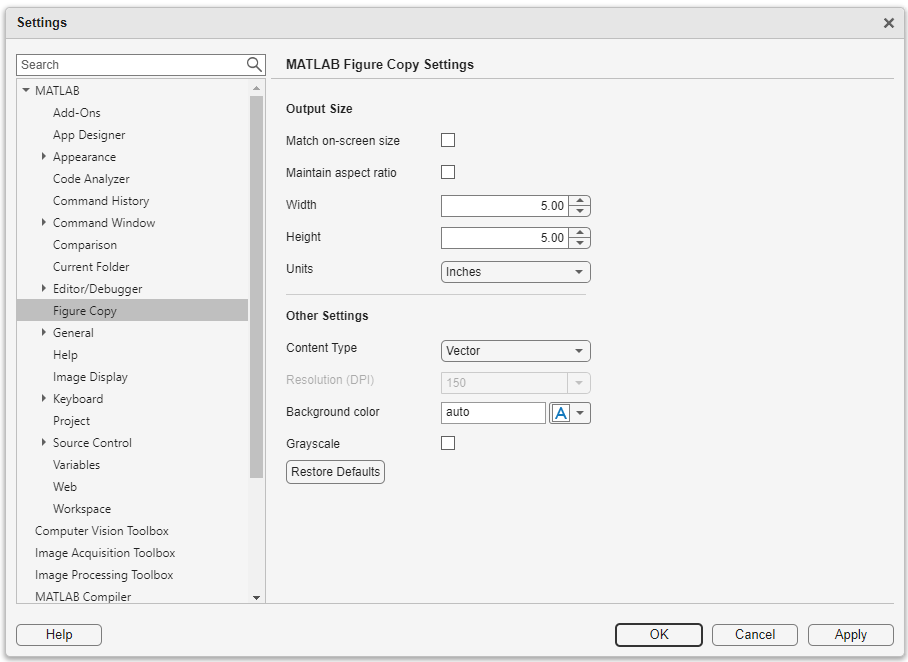Click the Background color text field

(x=493, y=413)
